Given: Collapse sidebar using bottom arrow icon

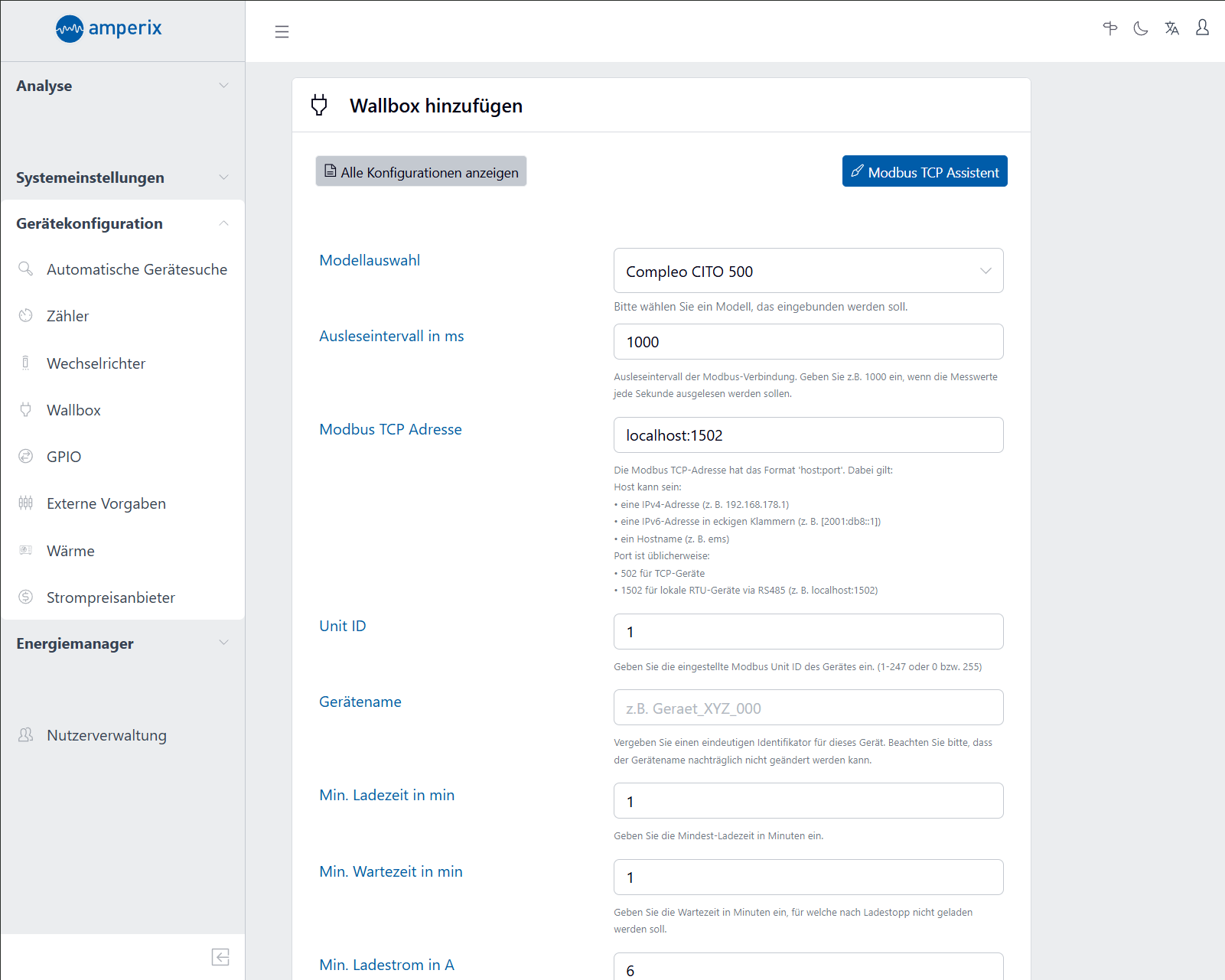Looking at the screenshot, I should pyautogui.click(x=220, y=957).
